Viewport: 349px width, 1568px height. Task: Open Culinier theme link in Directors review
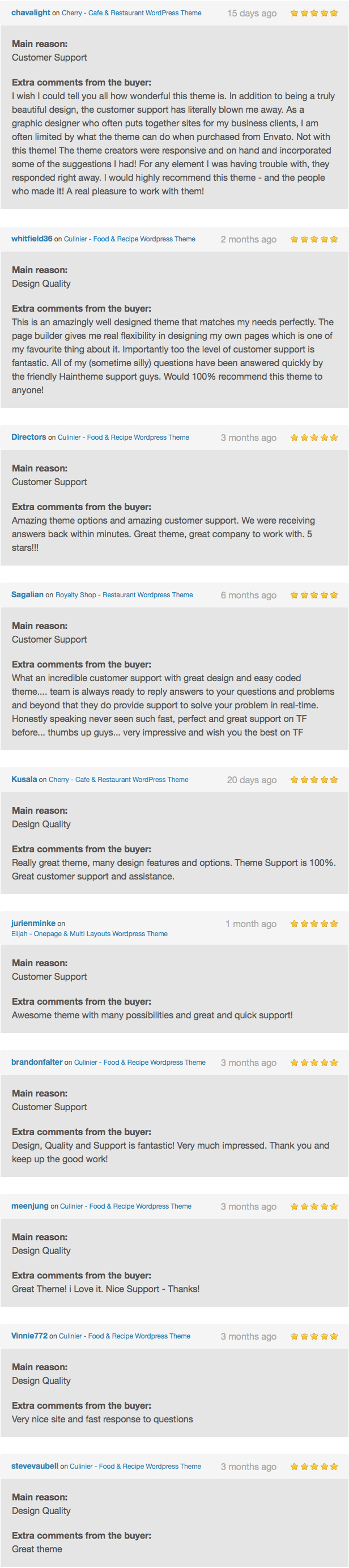(x=124, y=437)
